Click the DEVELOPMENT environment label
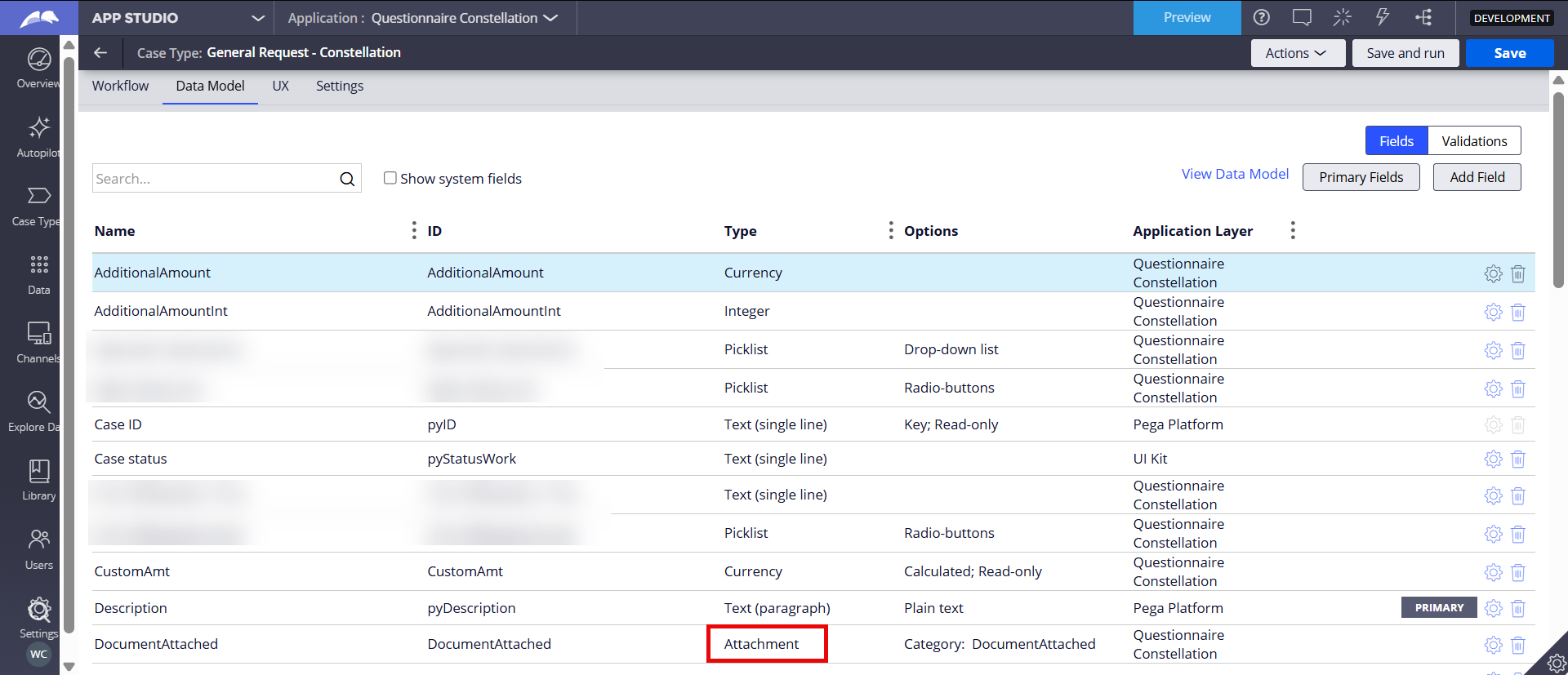This screenshot has width=1568, height=675. 1512,18
